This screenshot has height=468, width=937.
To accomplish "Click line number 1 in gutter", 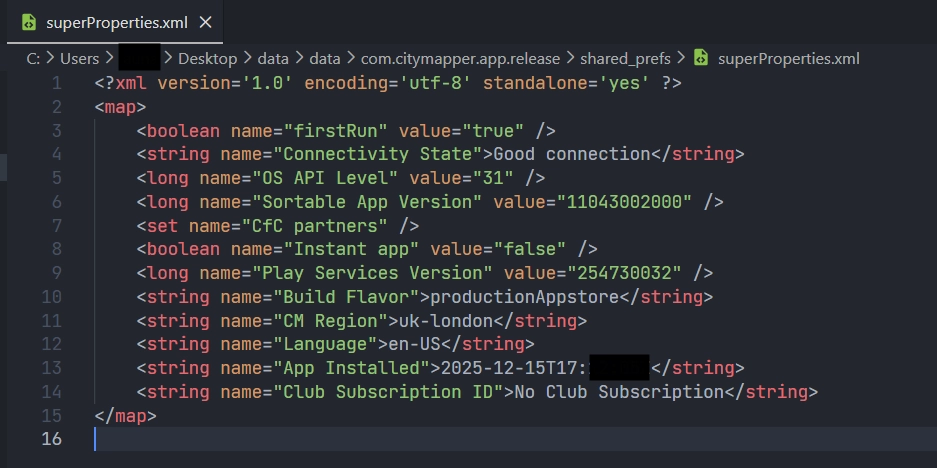I will [x=56, y=83].
